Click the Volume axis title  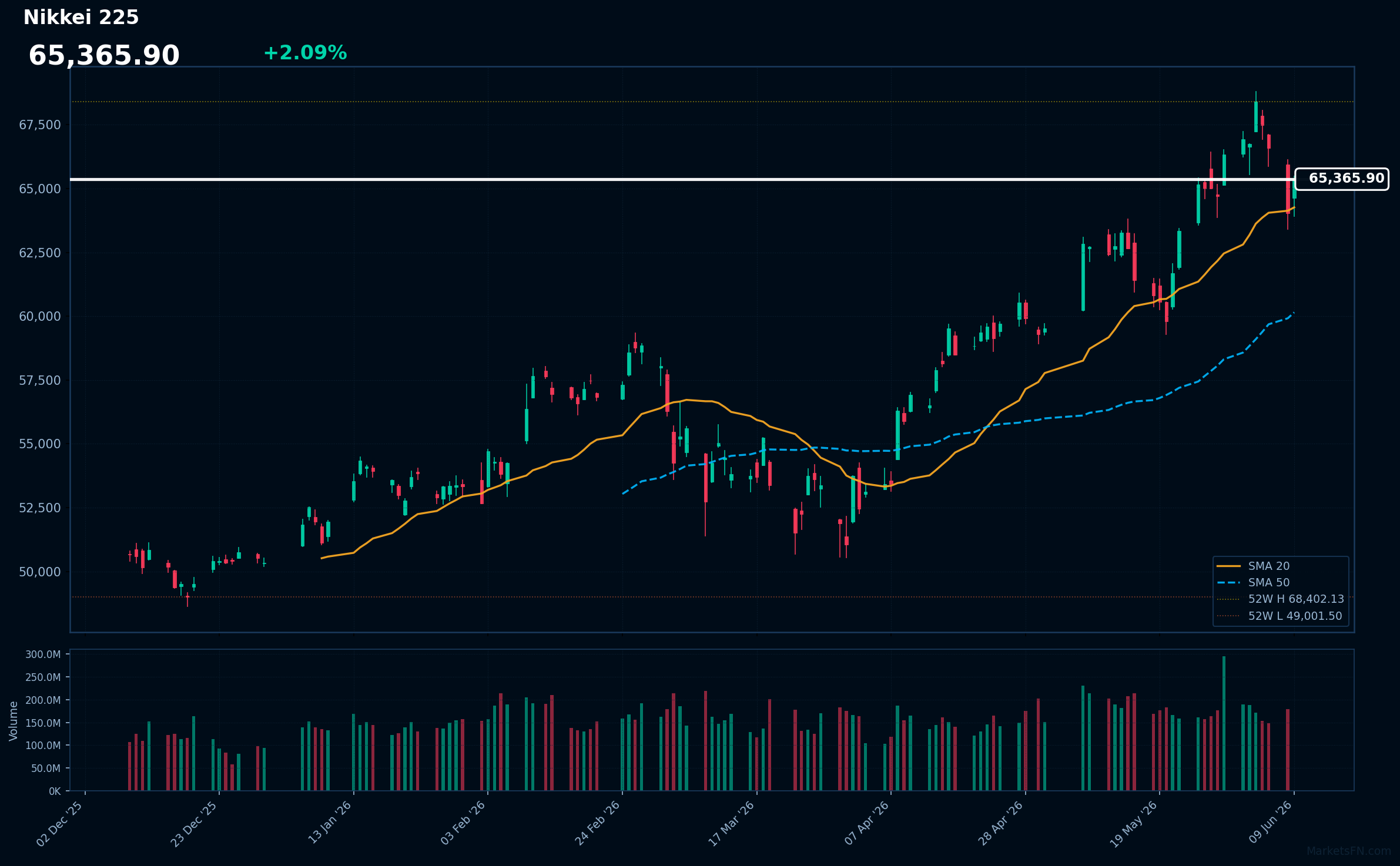[x=14, y=721]
